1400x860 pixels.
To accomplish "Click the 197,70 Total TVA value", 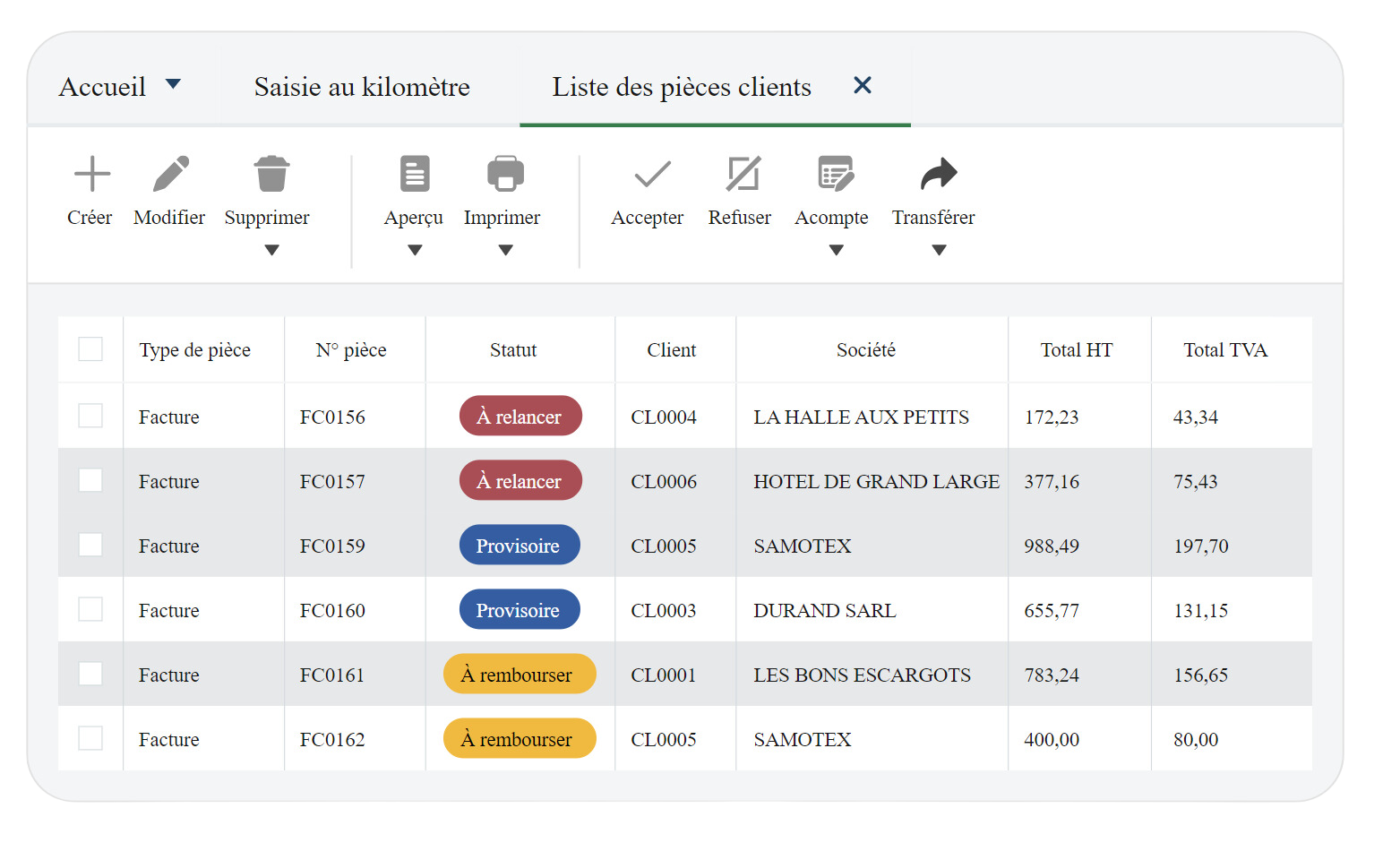I will [x=1201, y=546].
